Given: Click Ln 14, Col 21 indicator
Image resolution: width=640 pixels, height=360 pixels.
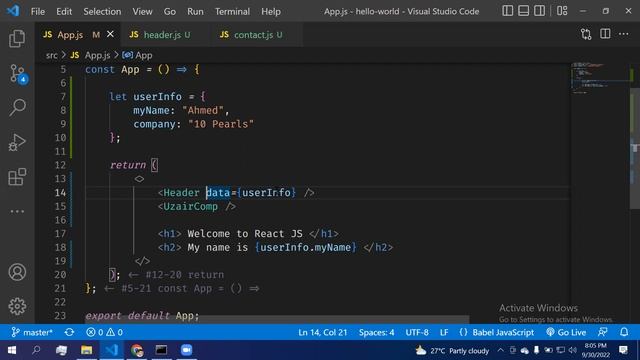Looking at the screenshot, I should tap(322, 332).
